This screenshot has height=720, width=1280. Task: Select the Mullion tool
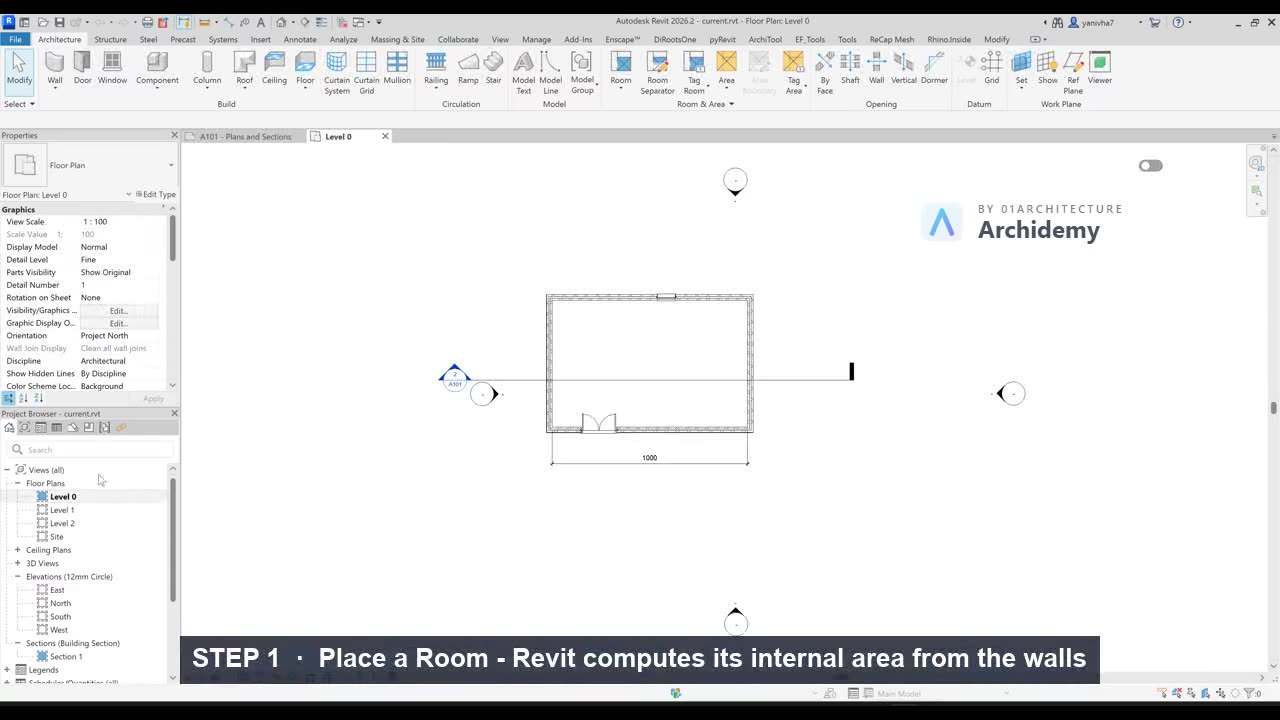pos(397,68)
